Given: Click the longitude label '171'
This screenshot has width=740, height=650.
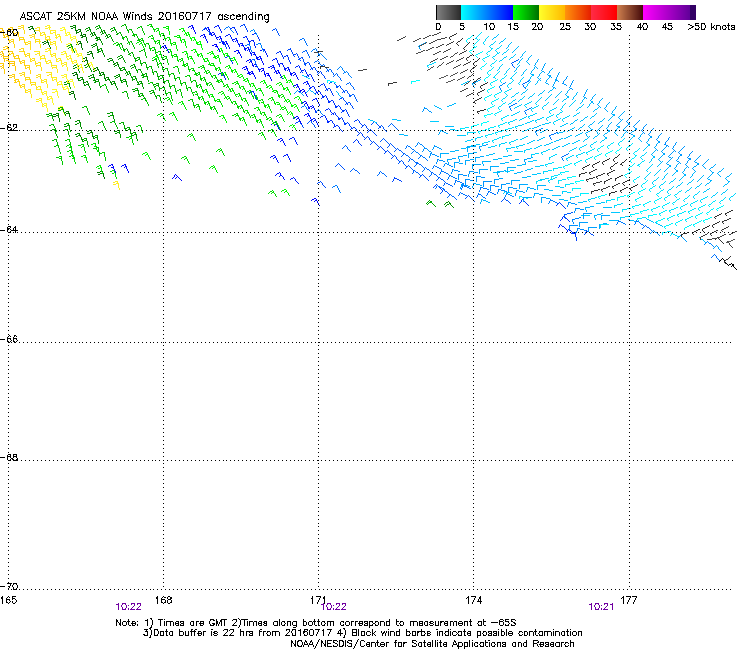Looking at the screenshot, I should click(318, 600).
